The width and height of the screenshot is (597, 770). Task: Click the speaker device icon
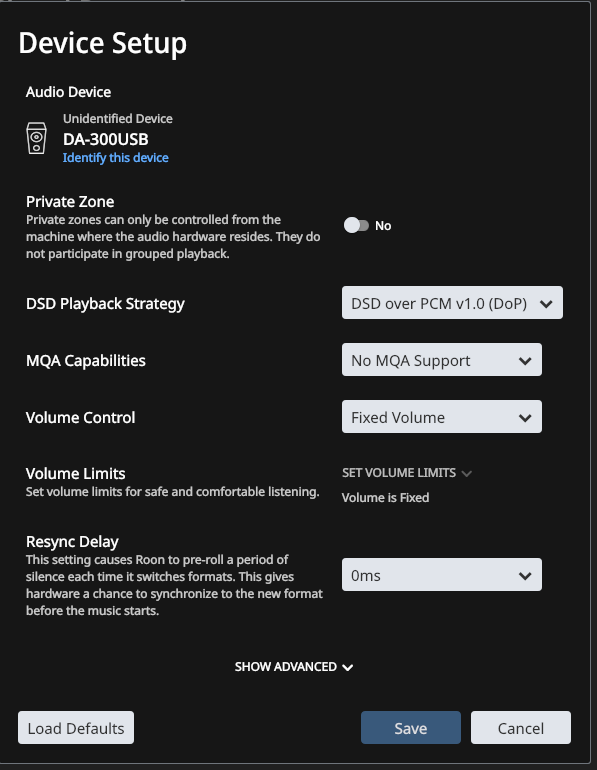[x=36, y=138]
